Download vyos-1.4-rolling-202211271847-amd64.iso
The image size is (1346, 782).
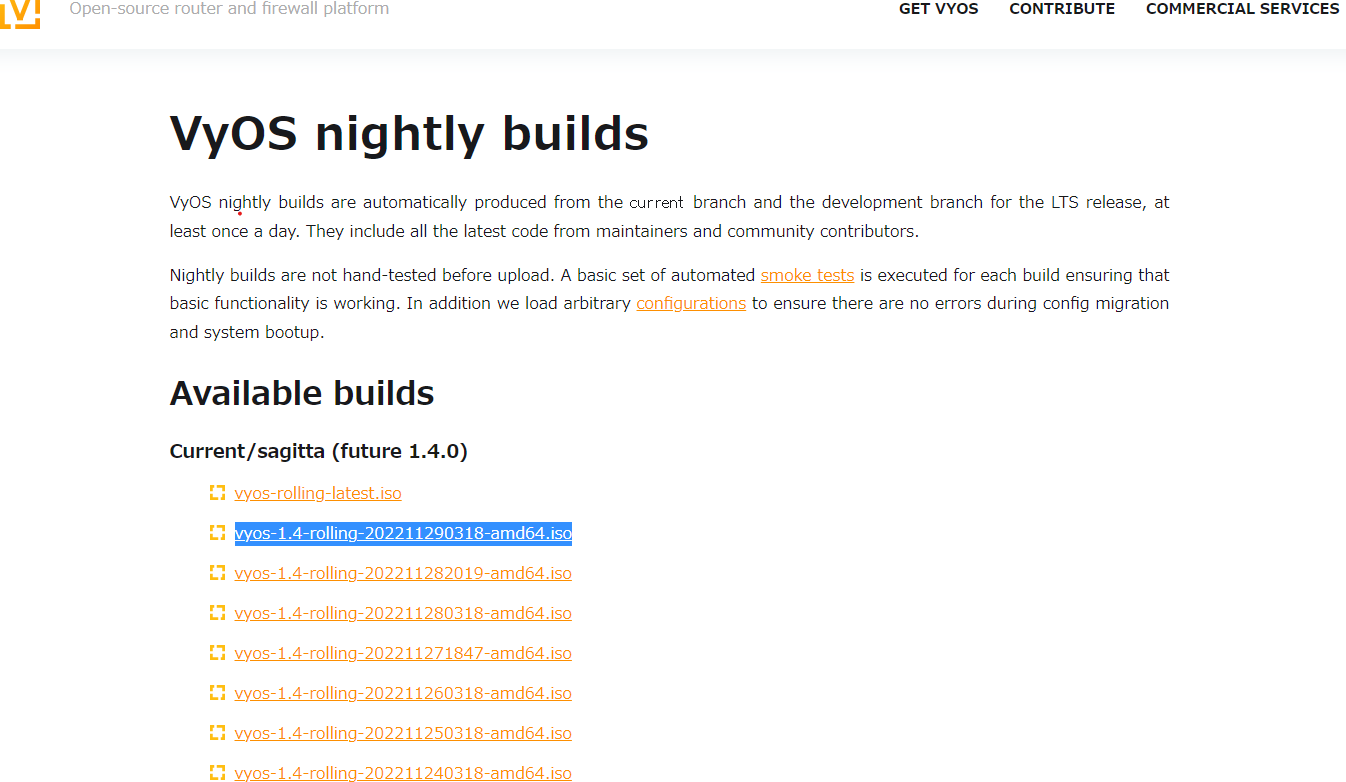[403, 653]
